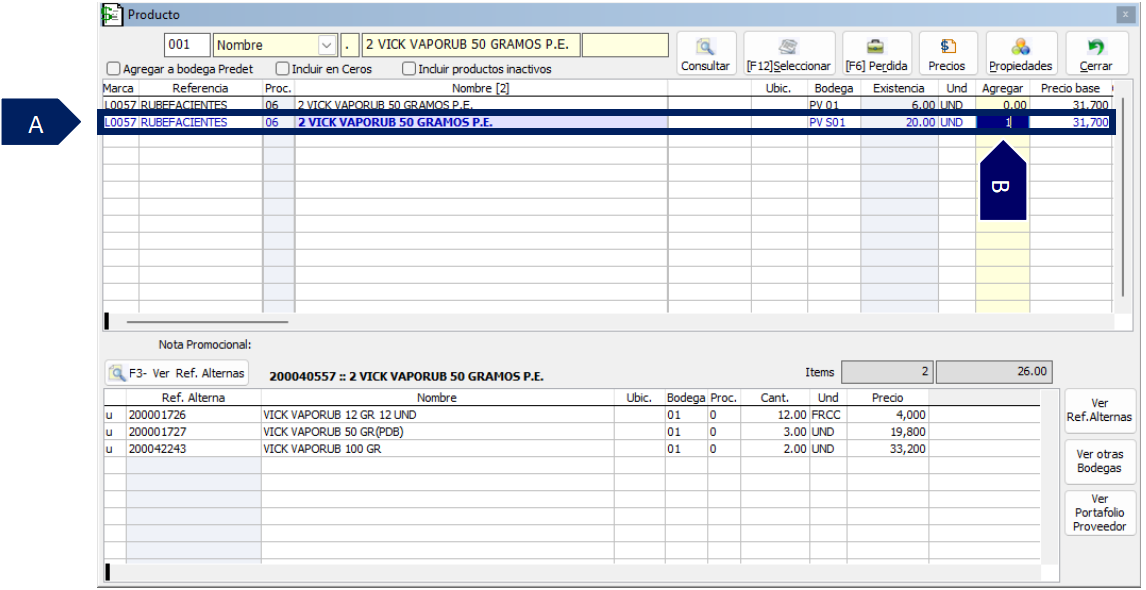Click the top grid horizontal scrollbar
The width and height of the screenshot is (1146, 590).
pos(208,320)
